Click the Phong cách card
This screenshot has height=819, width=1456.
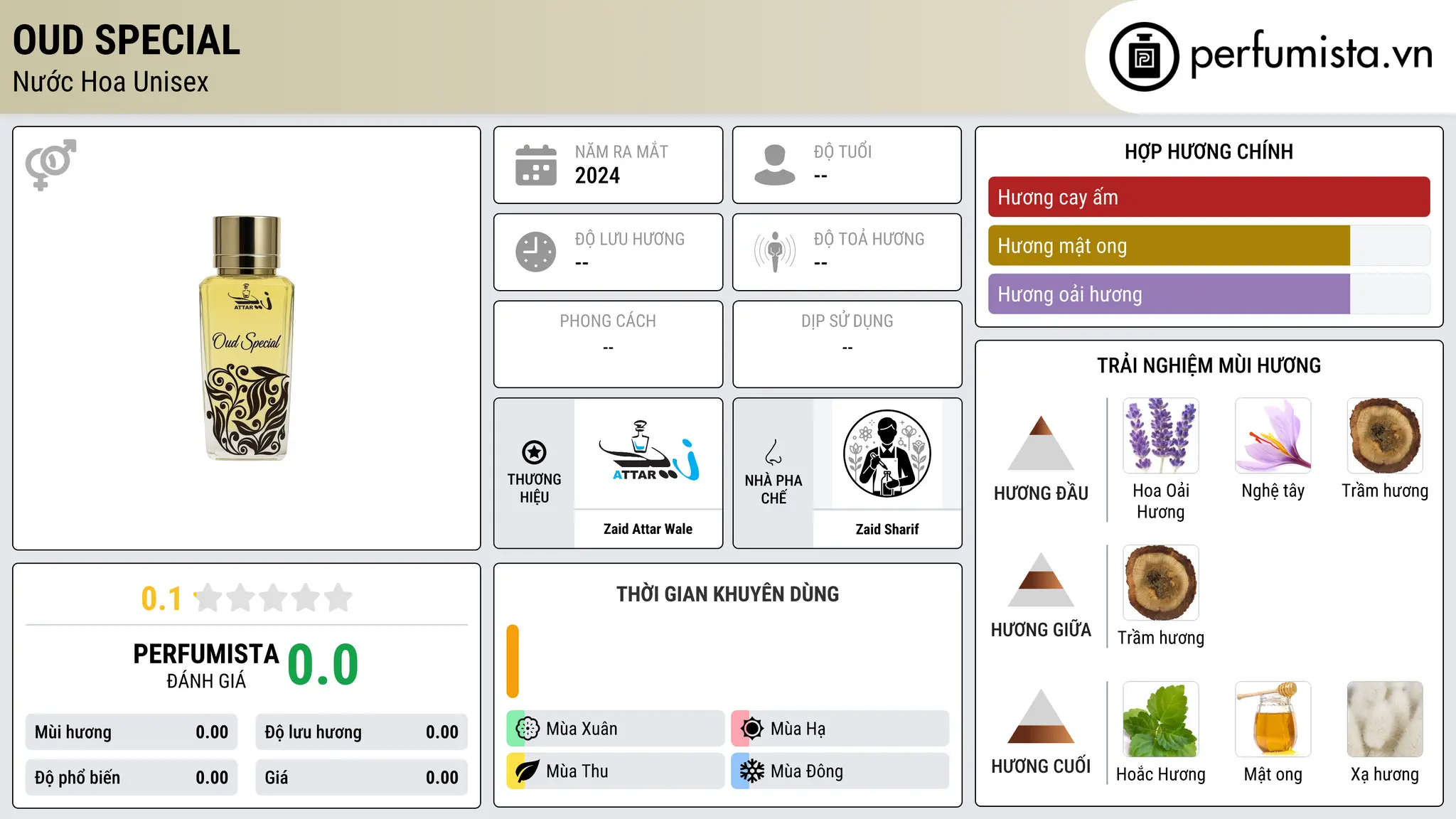point(608,344)
